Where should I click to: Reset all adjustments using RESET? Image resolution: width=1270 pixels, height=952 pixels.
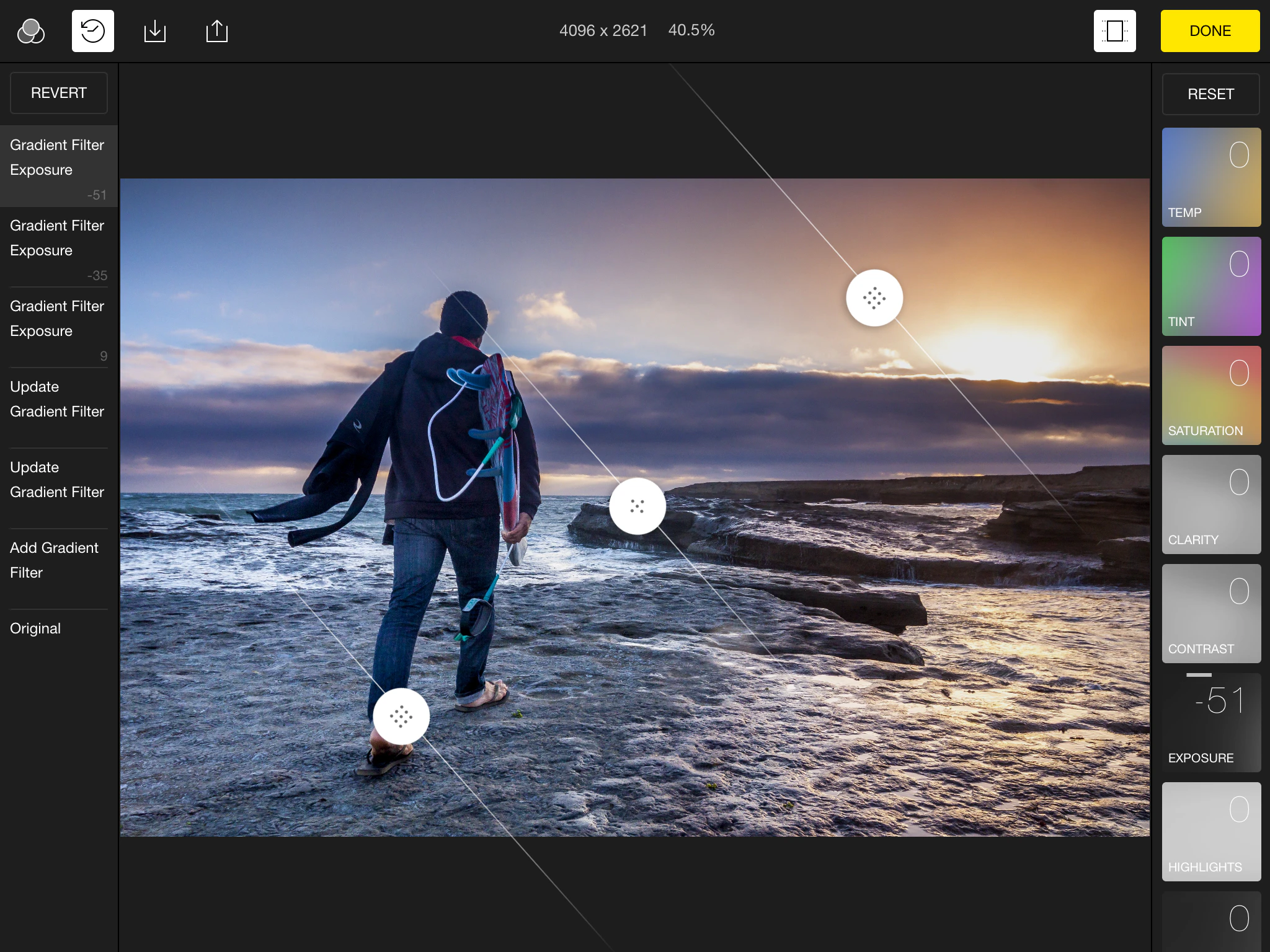1209,94
